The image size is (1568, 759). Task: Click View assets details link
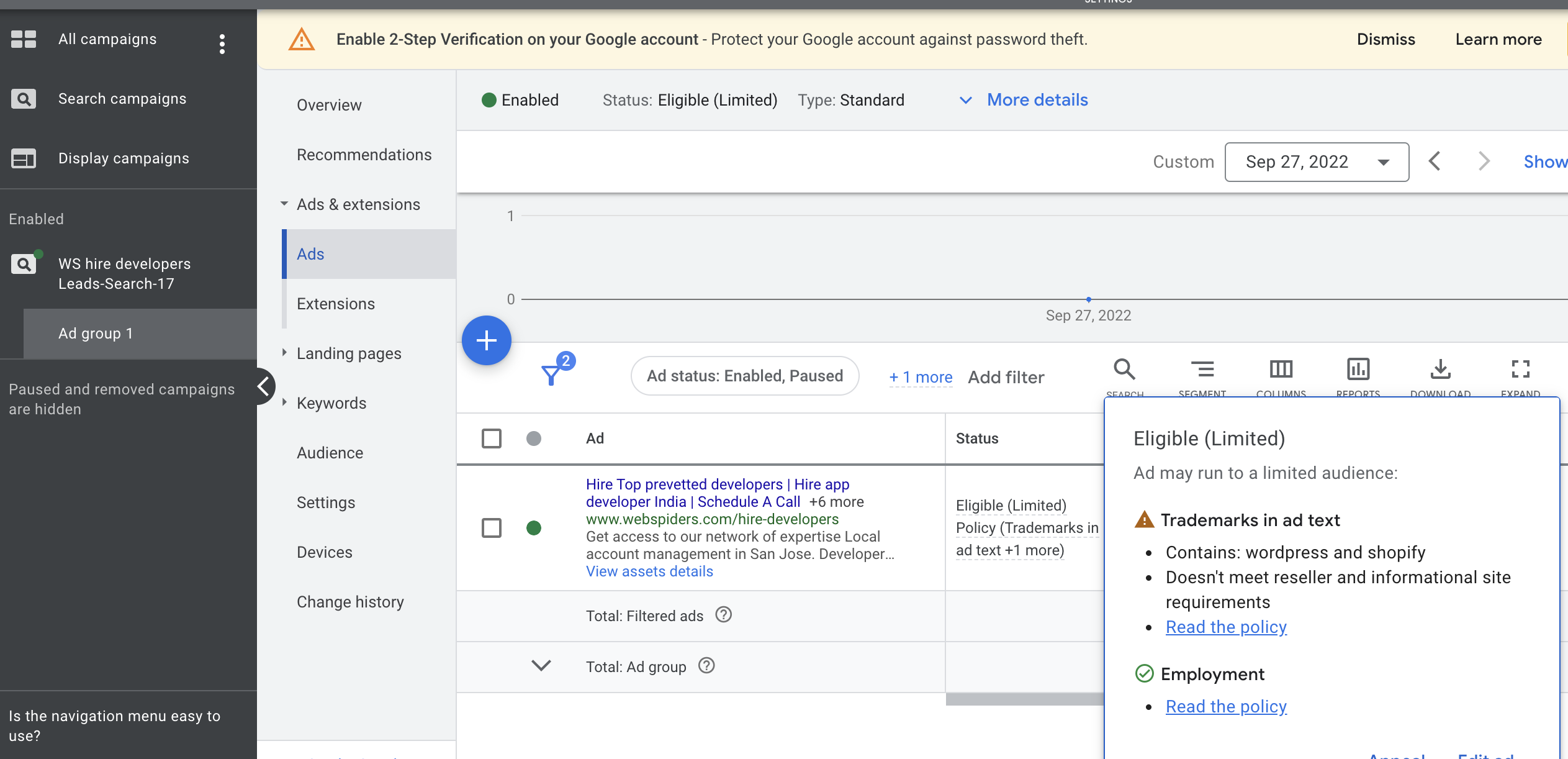(x=649, y=571)
